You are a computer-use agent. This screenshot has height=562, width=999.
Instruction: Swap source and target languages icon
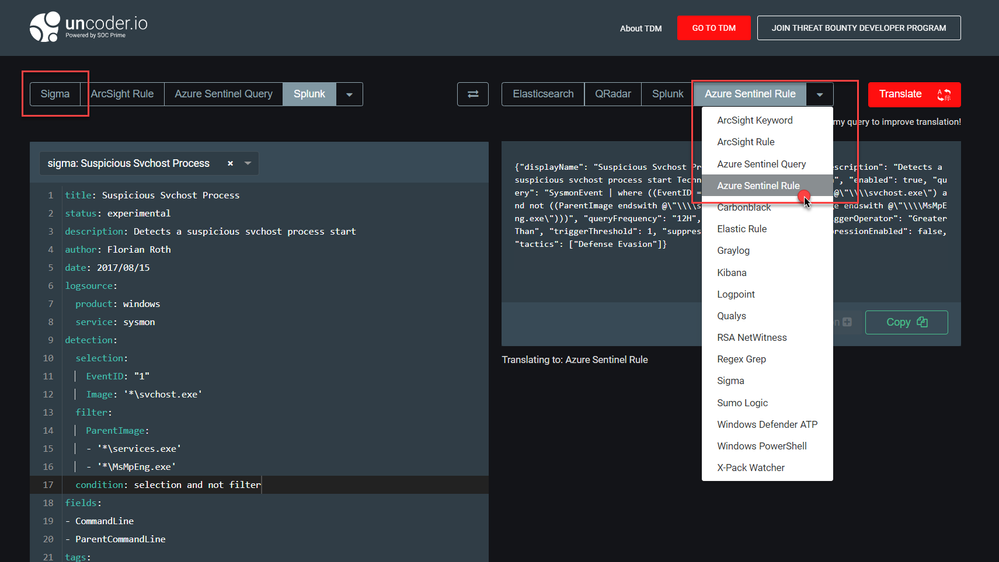click(473, 94)
